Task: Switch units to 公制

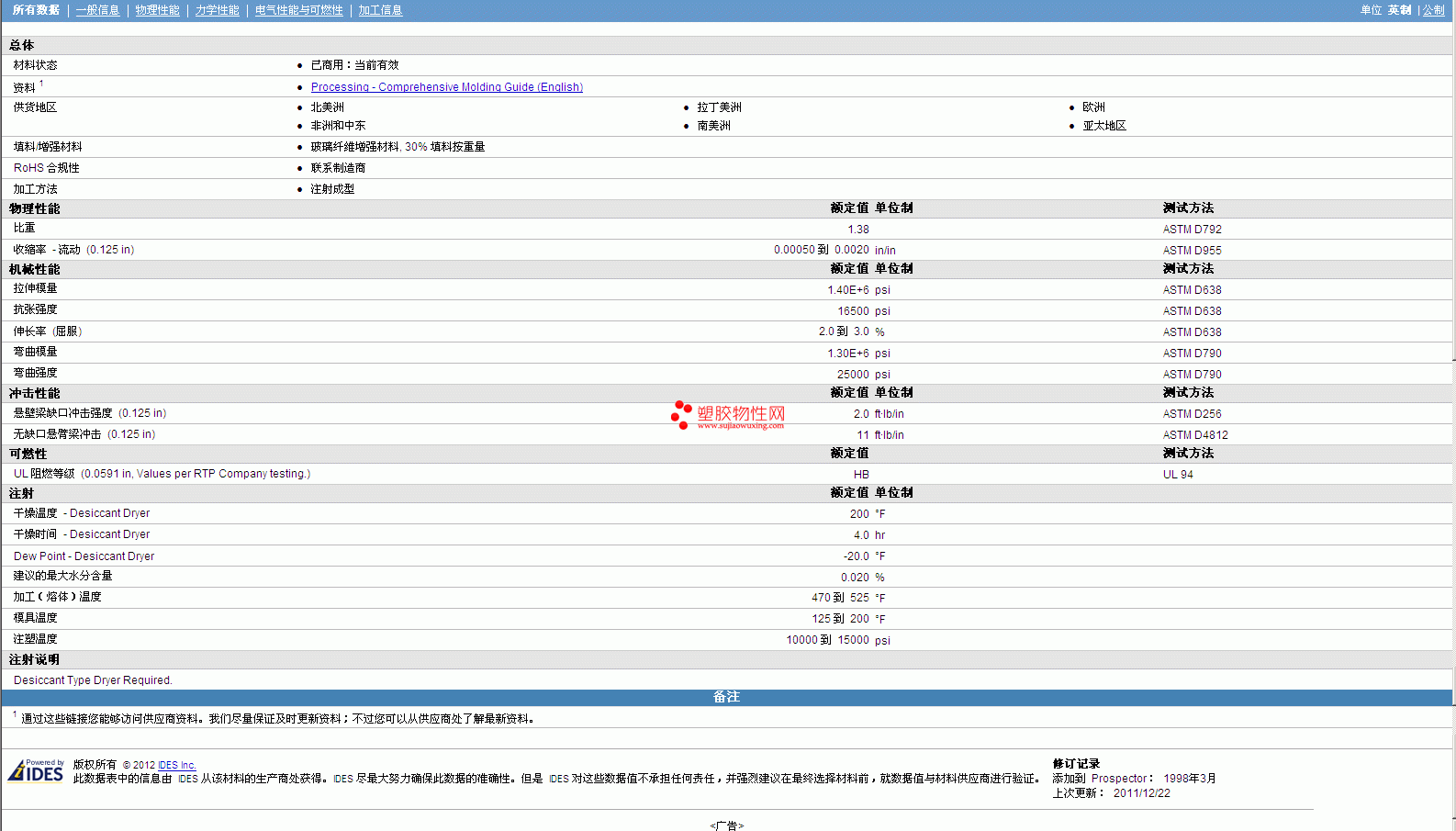Action: point(1433,10)
